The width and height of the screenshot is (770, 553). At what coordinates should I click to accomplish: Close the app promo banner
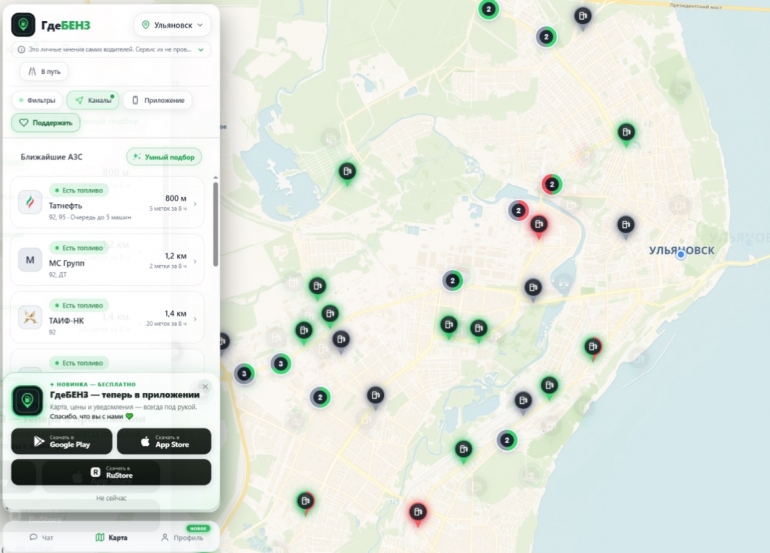coord(205,387)
